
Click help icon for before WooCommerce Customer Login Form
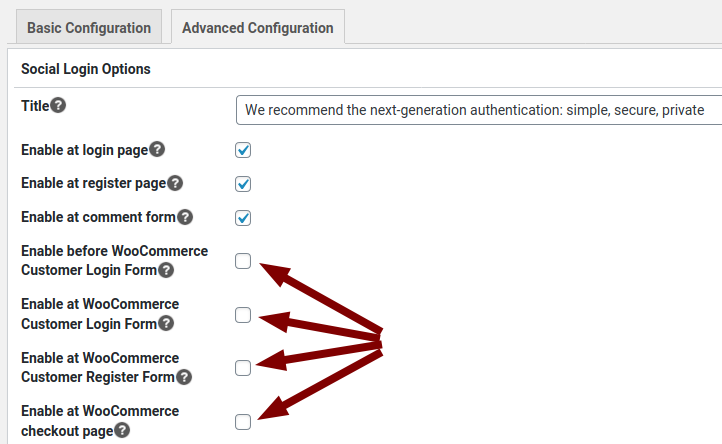166,270
